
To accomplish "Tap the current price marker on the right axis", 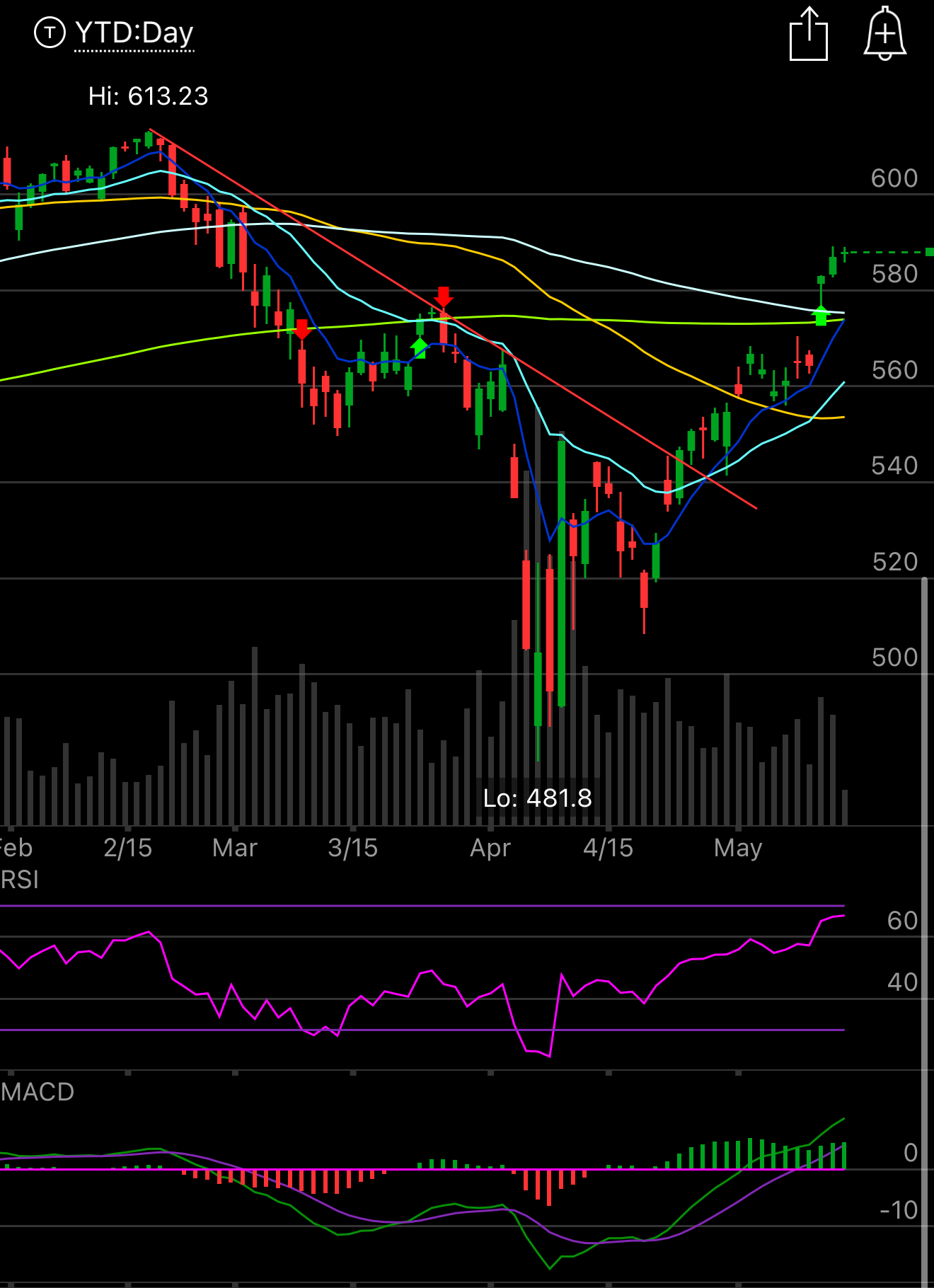I will (x=929, y=252).
